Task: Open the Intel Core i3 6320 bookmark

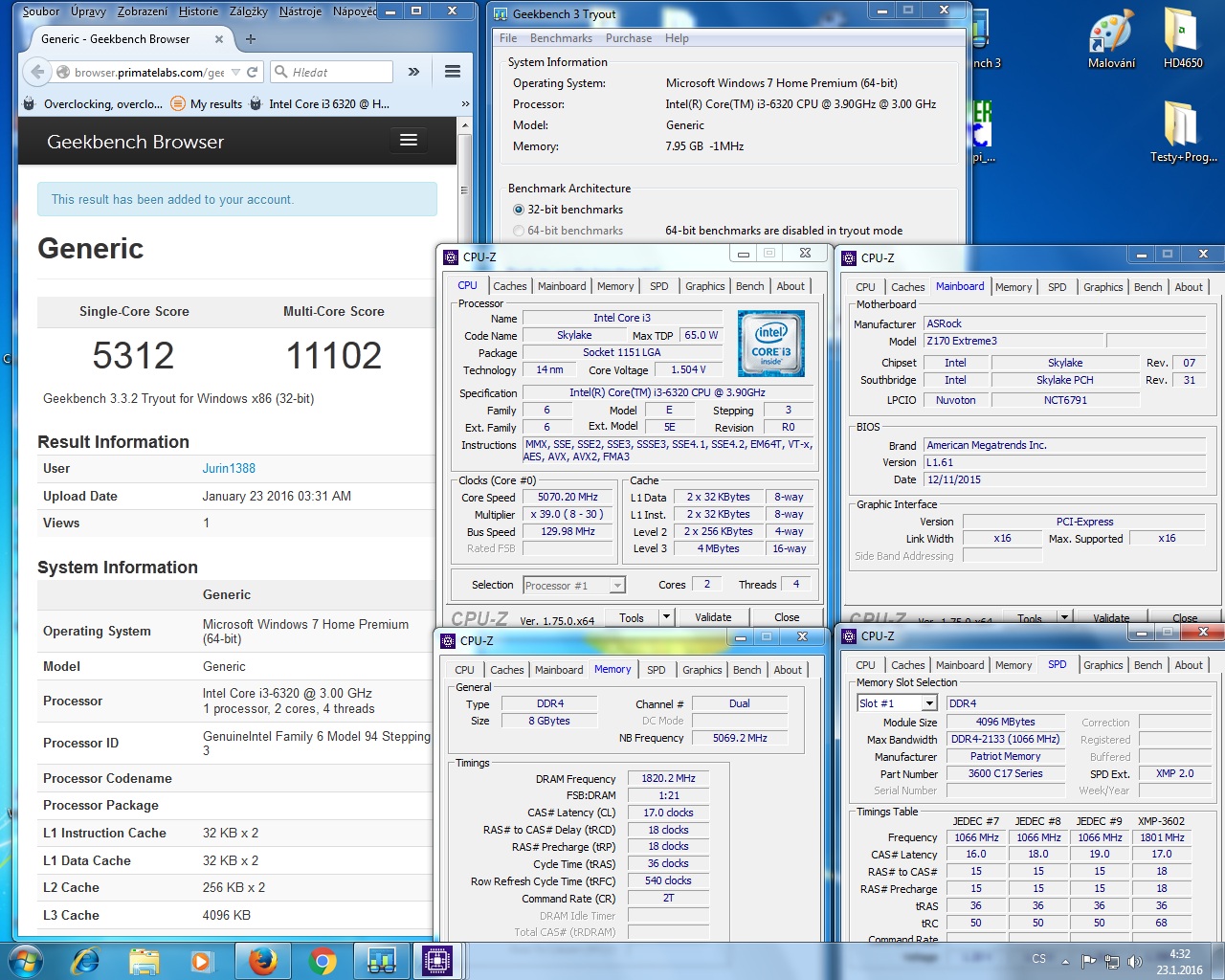Action: [320, 103]
